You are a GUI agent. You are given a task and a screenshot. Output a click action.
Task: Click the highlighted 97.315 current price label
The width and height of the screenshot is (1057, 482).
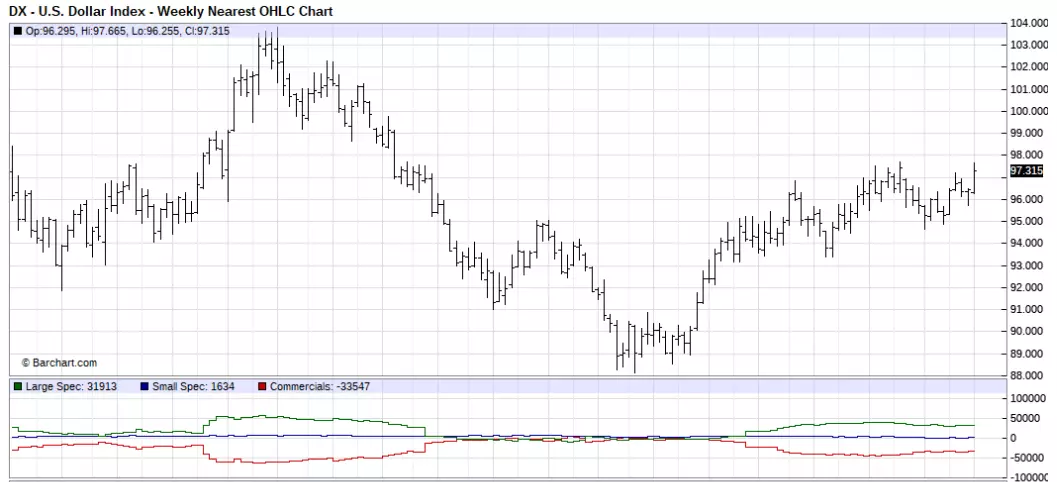tap(1027, 171)
